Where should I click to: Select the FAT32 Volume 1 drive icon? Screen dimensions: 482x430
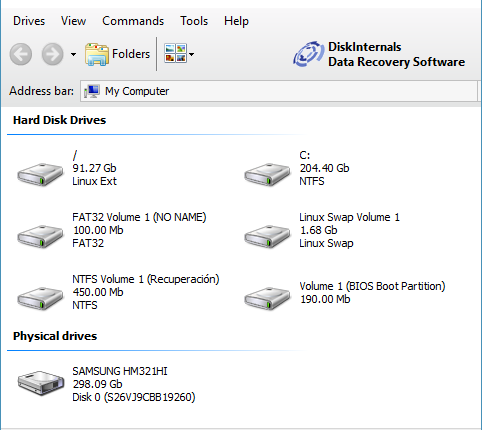pyautogui.click(x=40, y=236)
